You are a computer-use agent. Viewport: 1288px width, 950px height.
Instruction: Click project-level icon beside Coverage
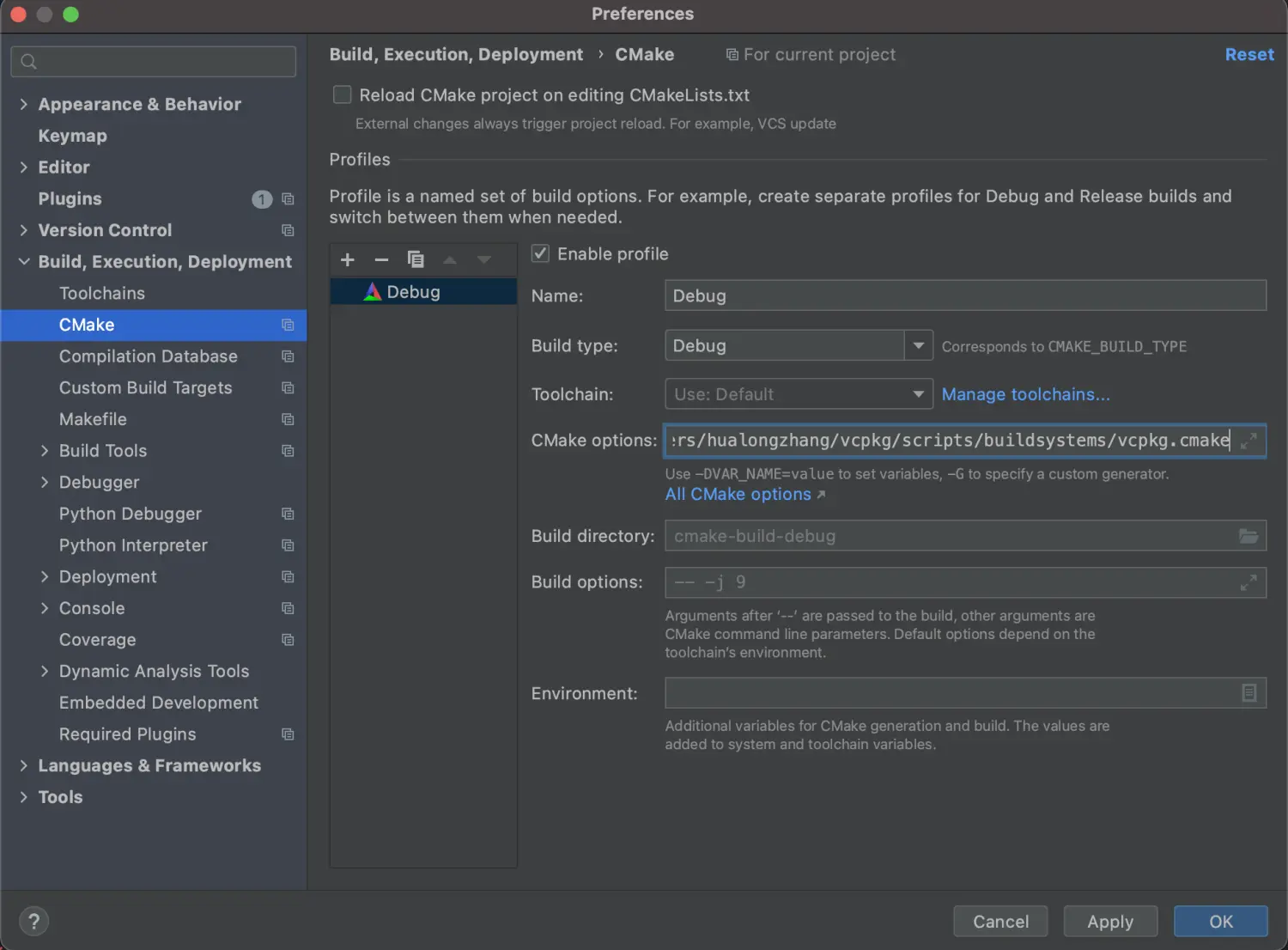click(288, 640)
